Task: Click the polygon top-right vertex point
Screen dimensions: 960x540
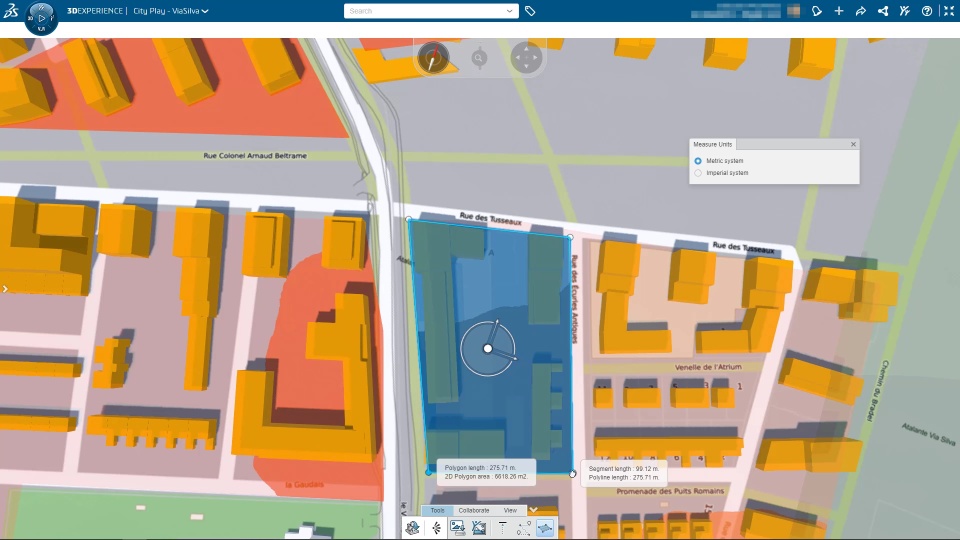Action: click(570, 238)
